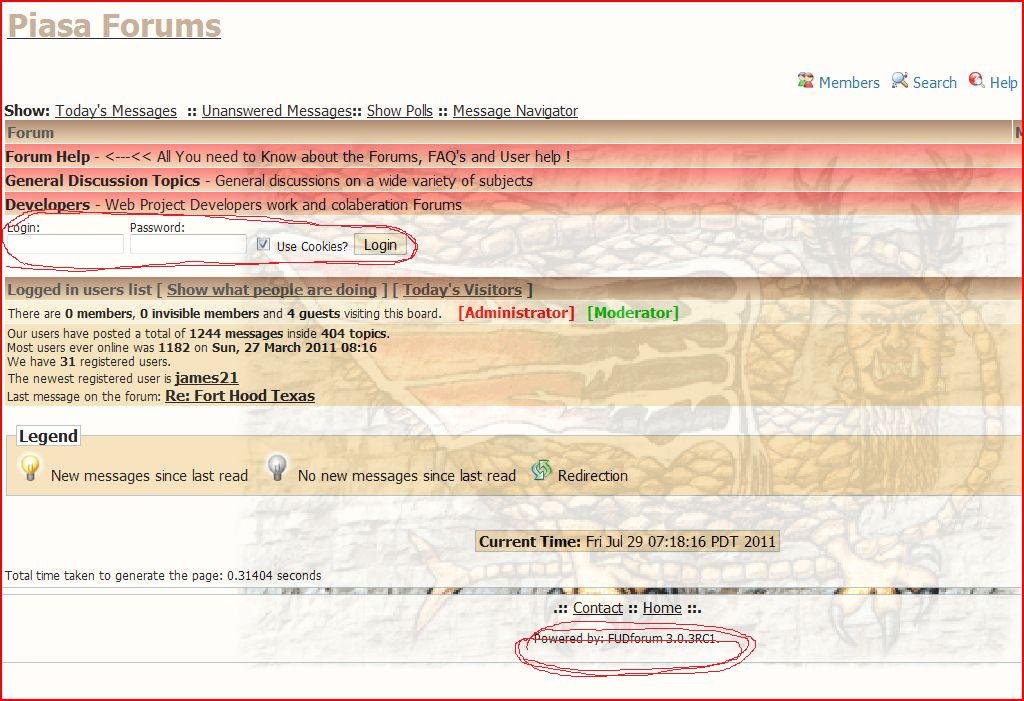The height and width of the screenshot is (701, 1024).
Task: Show Today's Messages
Action: tap(116, 111)
